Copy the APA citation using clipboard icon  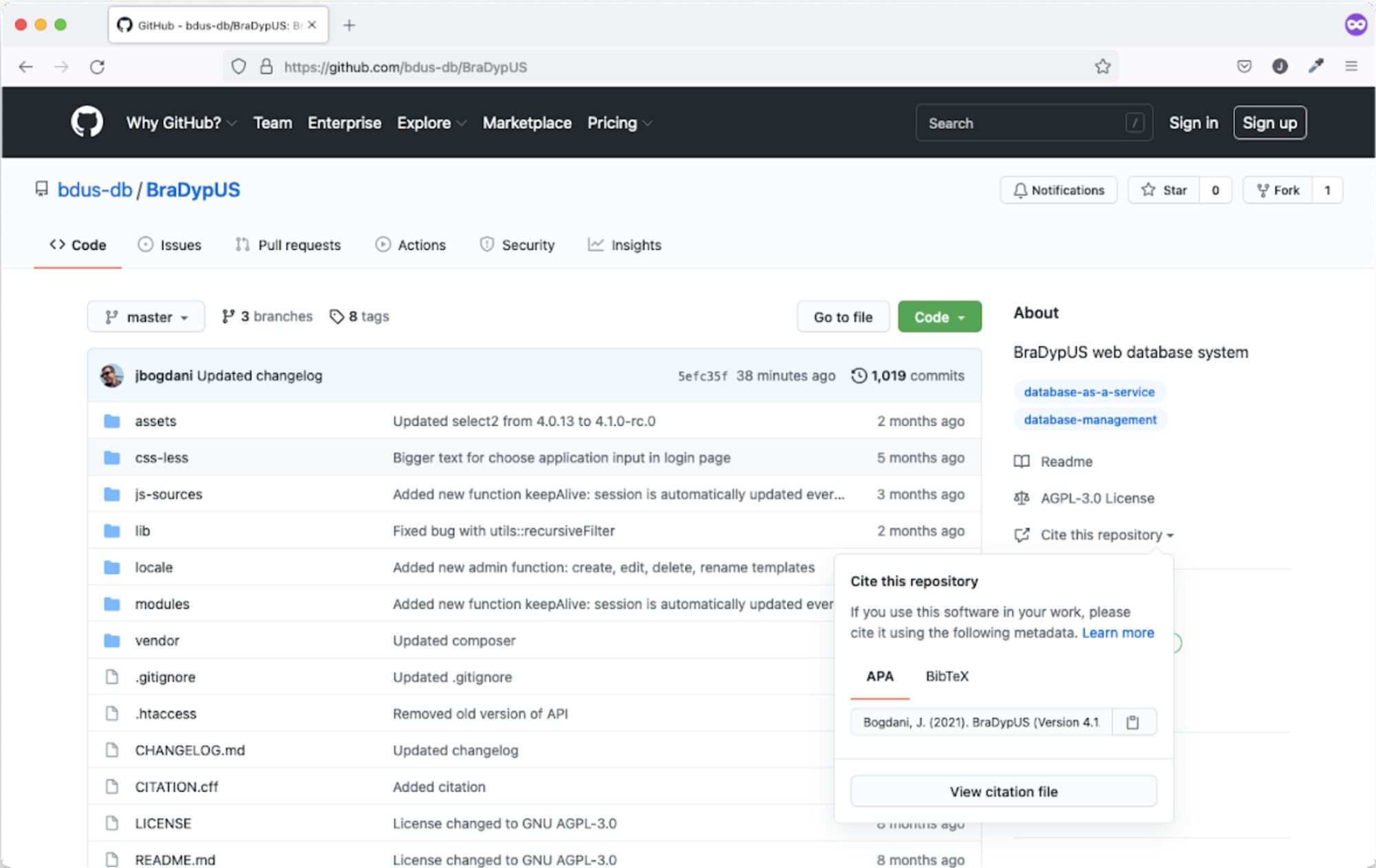point(1133,721)
